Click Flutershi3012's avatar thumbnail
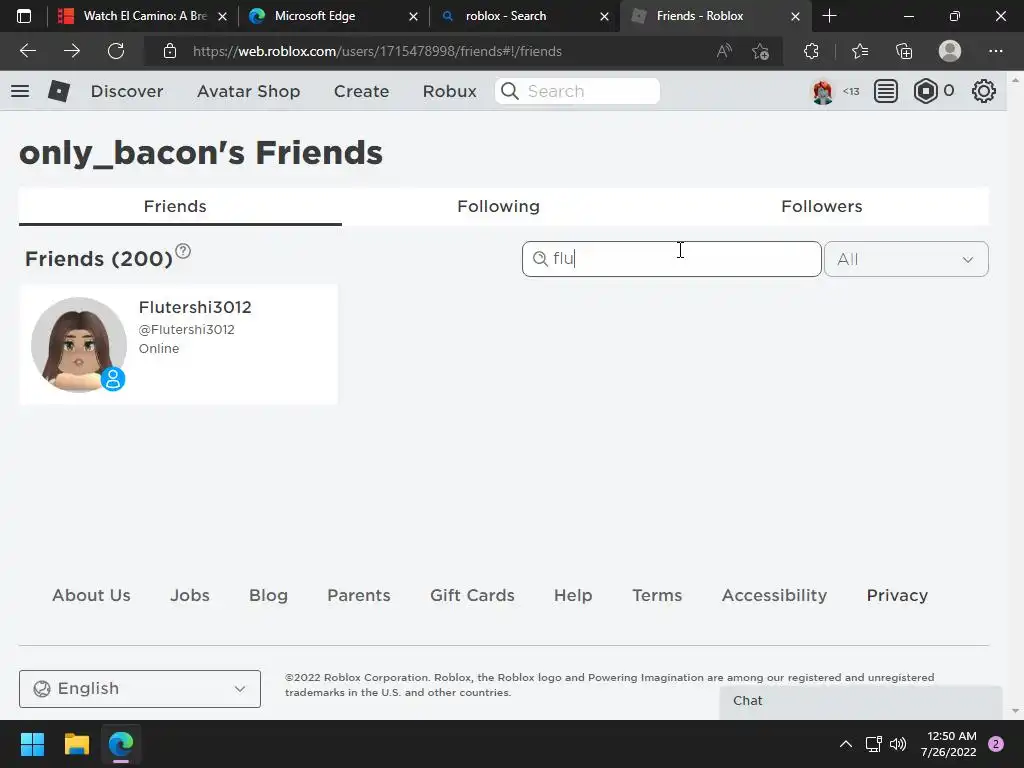The image size is (1024, 768). (79, 345)
